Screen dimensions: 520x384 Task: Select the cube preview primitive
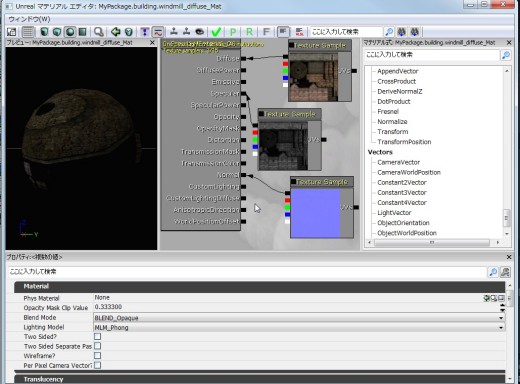[x=57, y=32]
